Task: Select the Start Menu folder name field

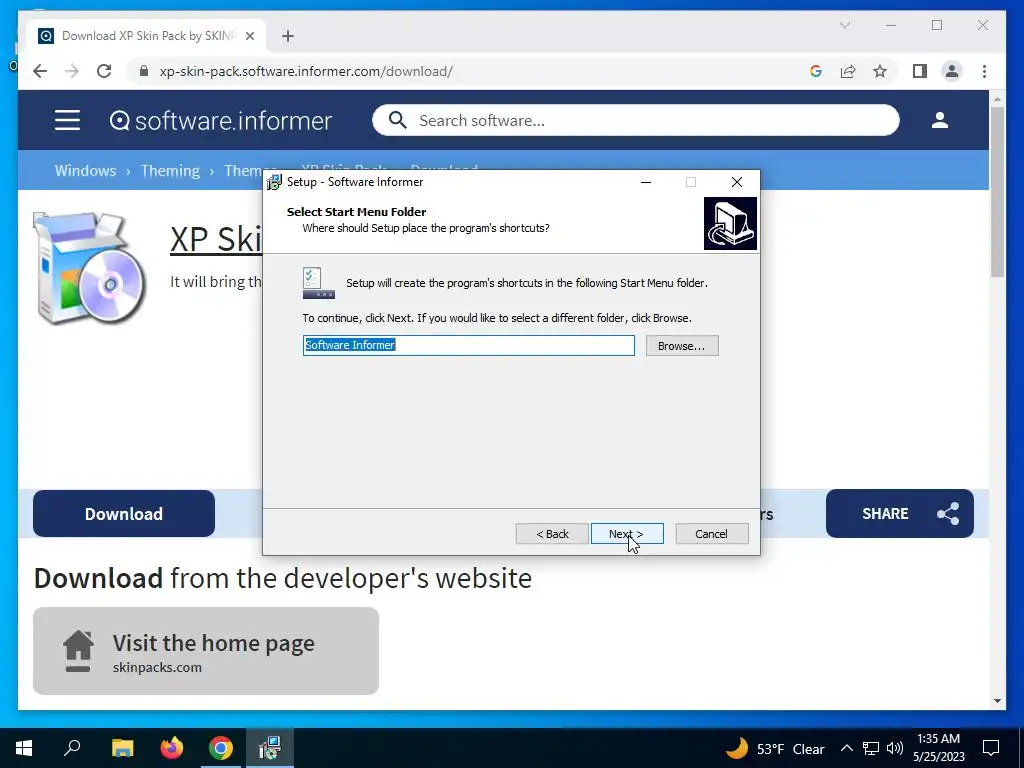Action: 468,345
